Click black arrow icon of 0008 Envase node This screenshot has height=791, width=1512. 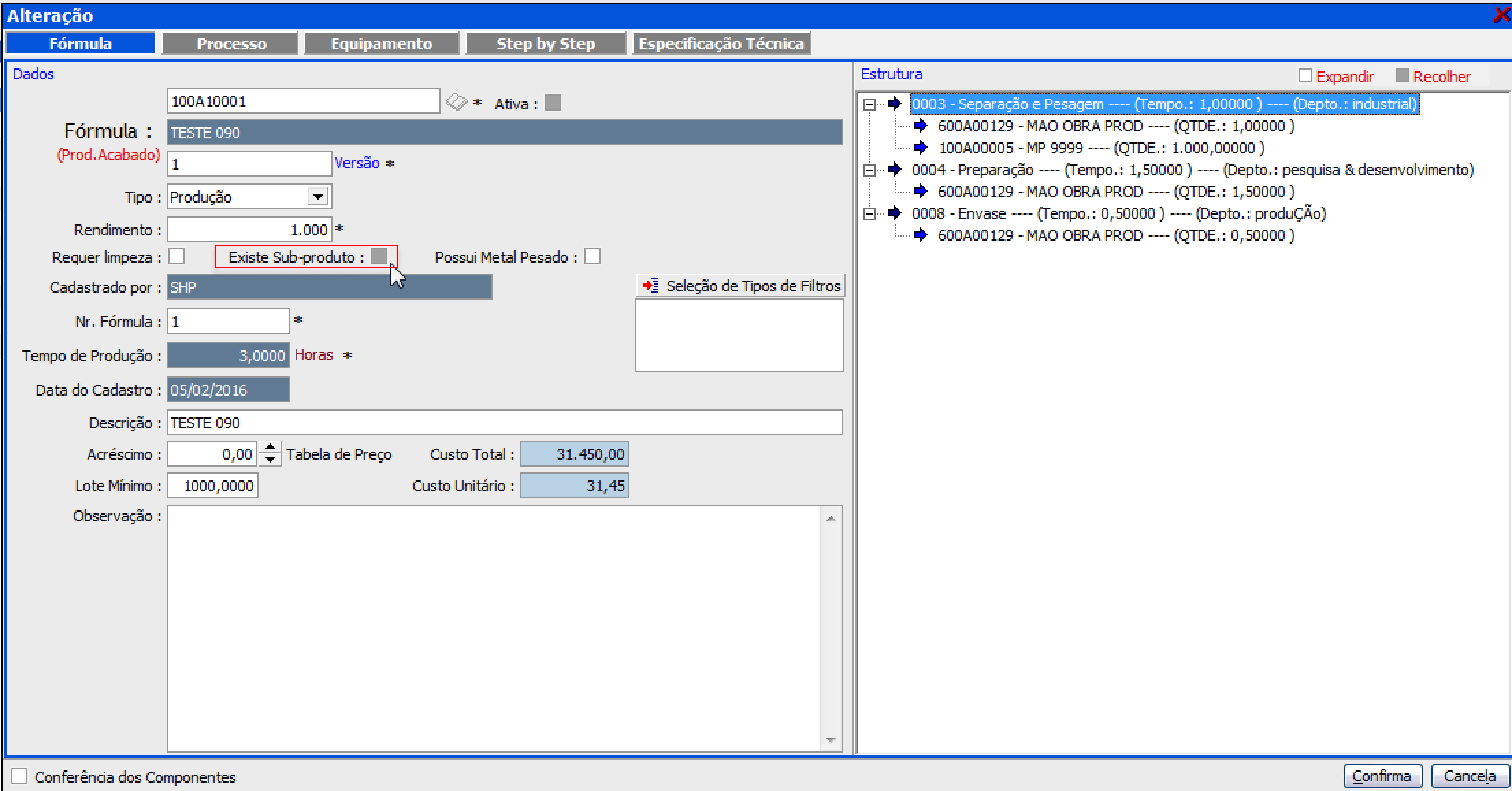(895, 213)
